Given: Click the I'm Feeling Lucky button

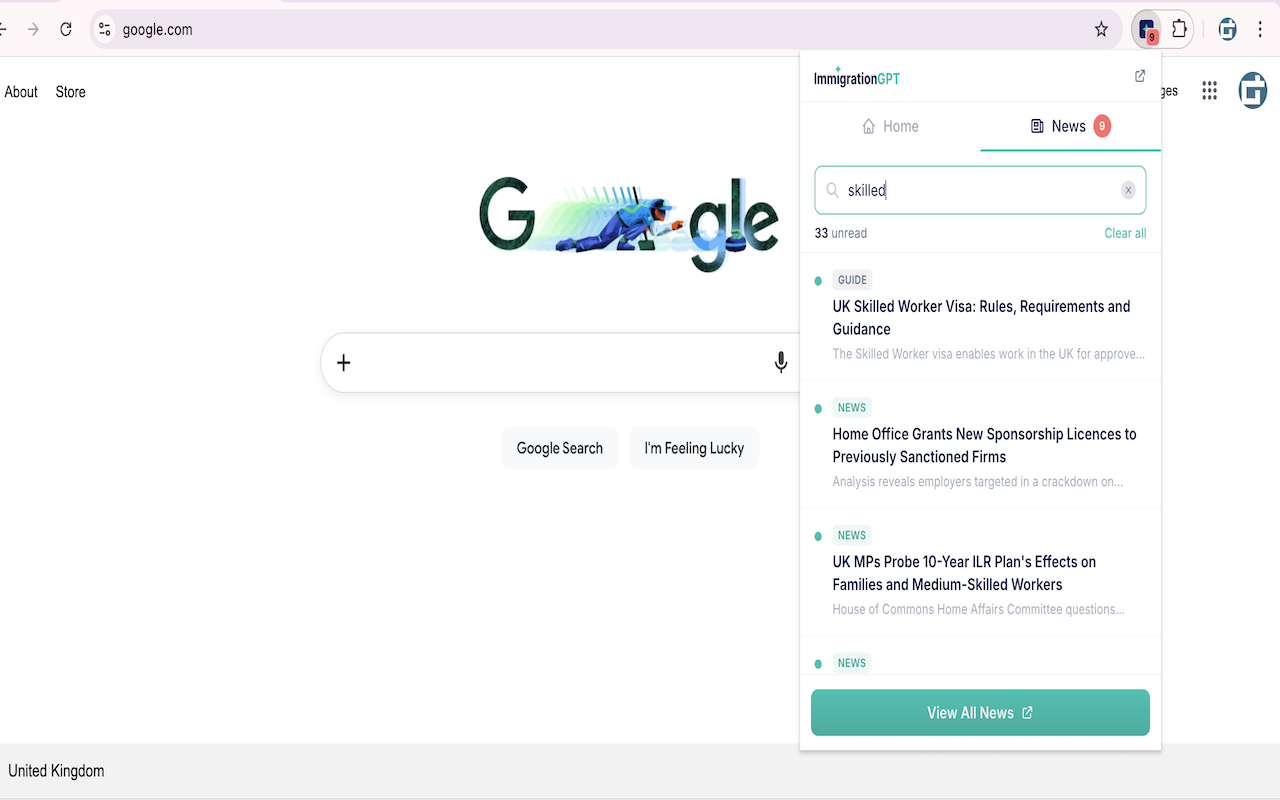Looking at the screenshot, I should (694, 448).
